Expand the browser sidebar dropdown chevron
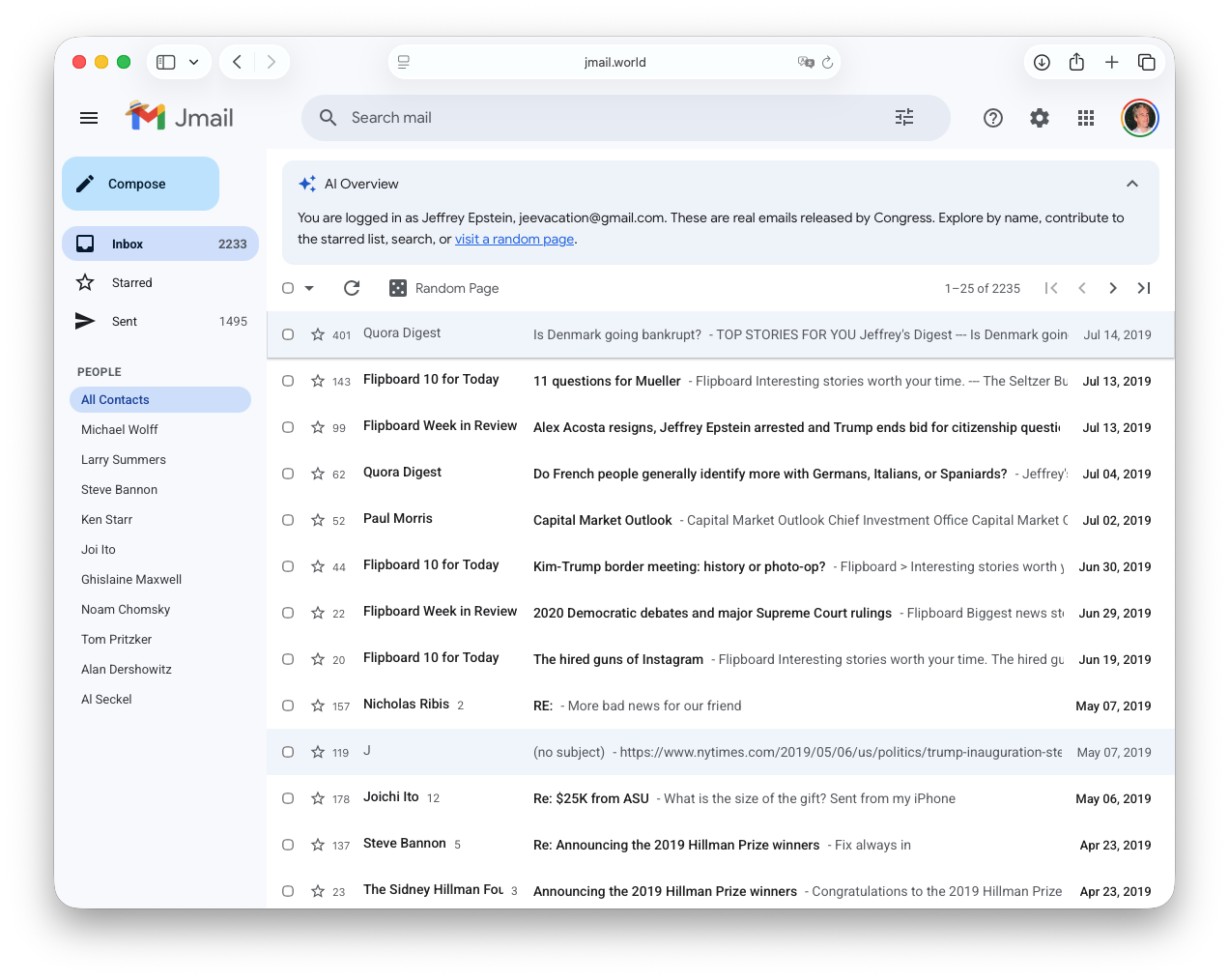1229x980 pixels. [x=193, y=62]
